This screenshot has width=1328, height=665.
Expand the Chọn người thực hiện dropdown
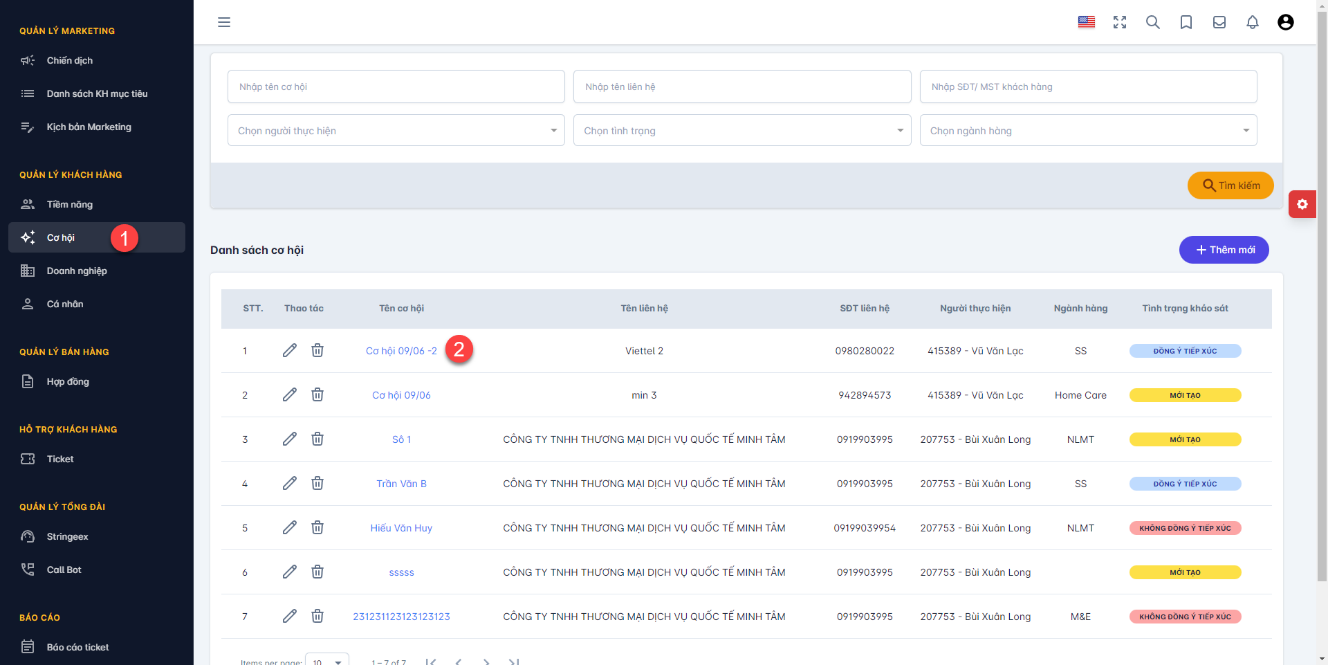(x=396, y=130)
